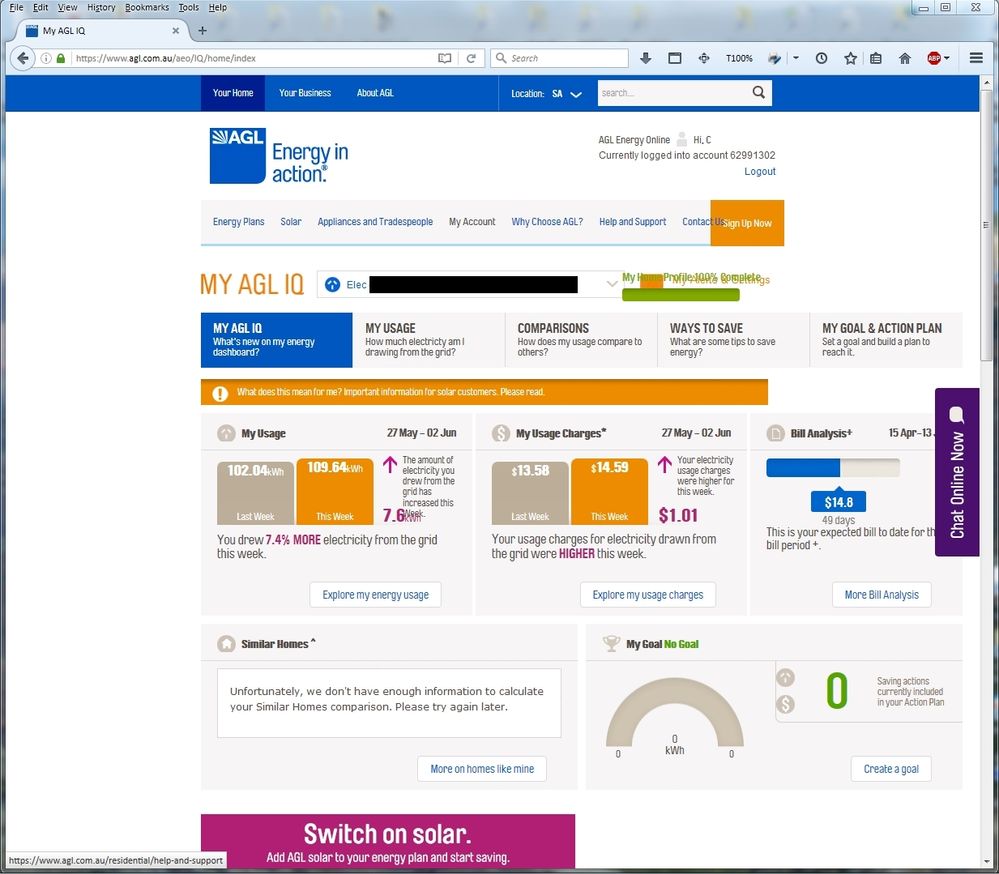Click Explore my energy usage button
Screen dimensions: 999x874
[x=375, y=595]
